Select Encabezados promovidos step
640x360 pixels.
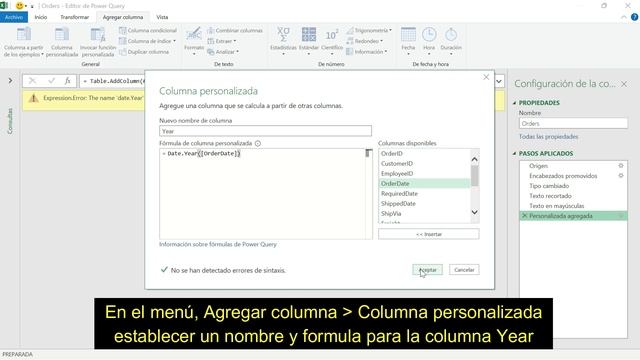[x=573, y=176]
